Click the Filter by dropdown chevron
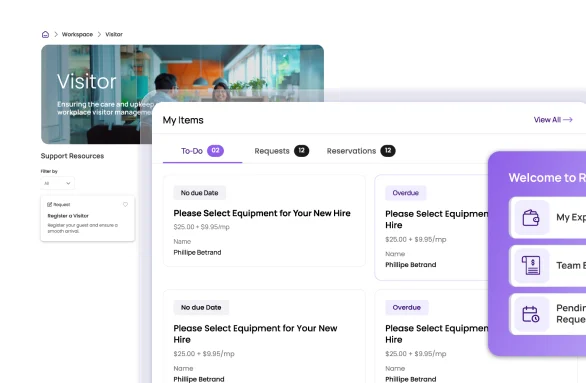This screenshot has height=383, width=586. pos(68,183)
